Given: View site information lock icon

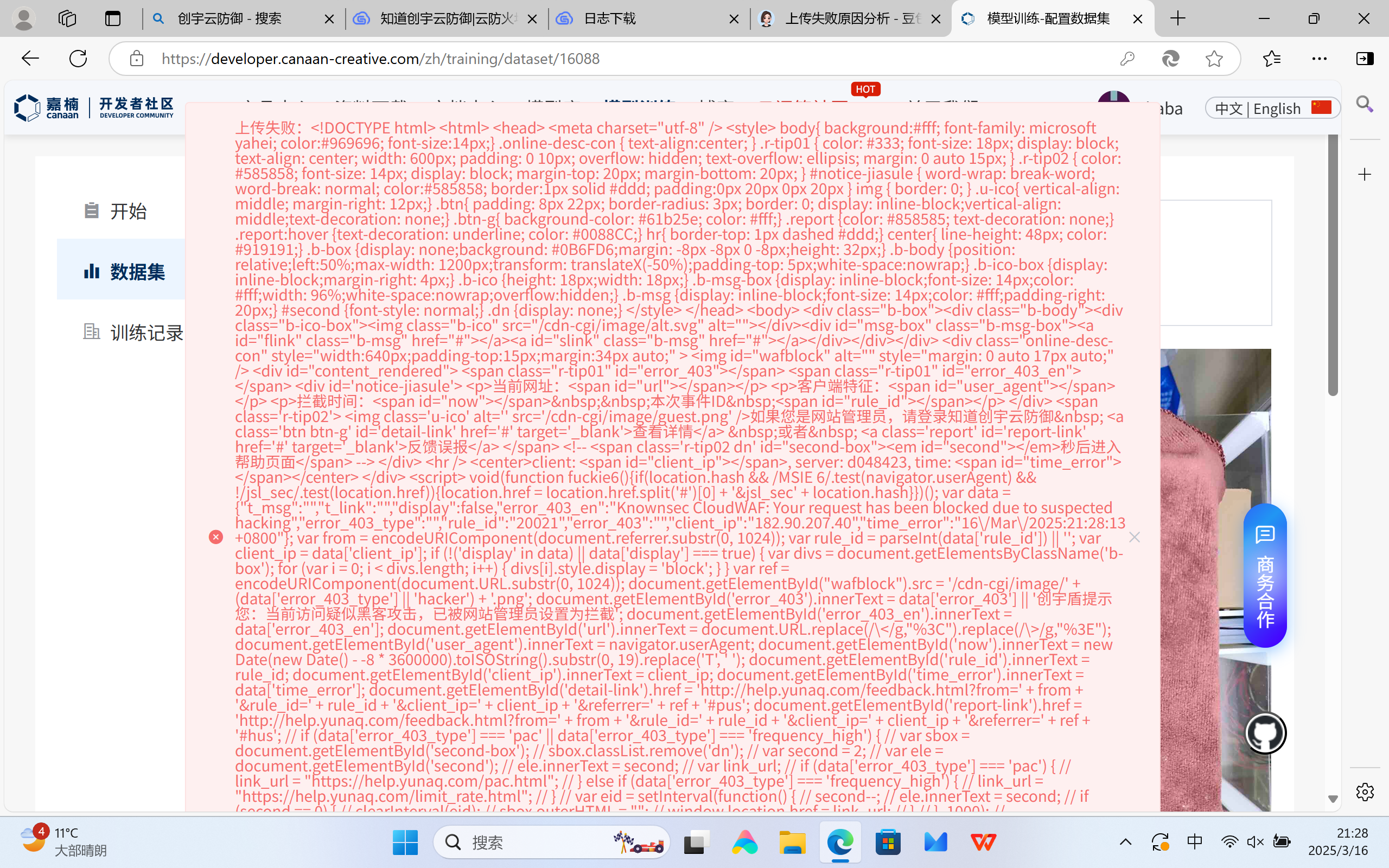Looking at the screenshot, I should coord(137,59).
